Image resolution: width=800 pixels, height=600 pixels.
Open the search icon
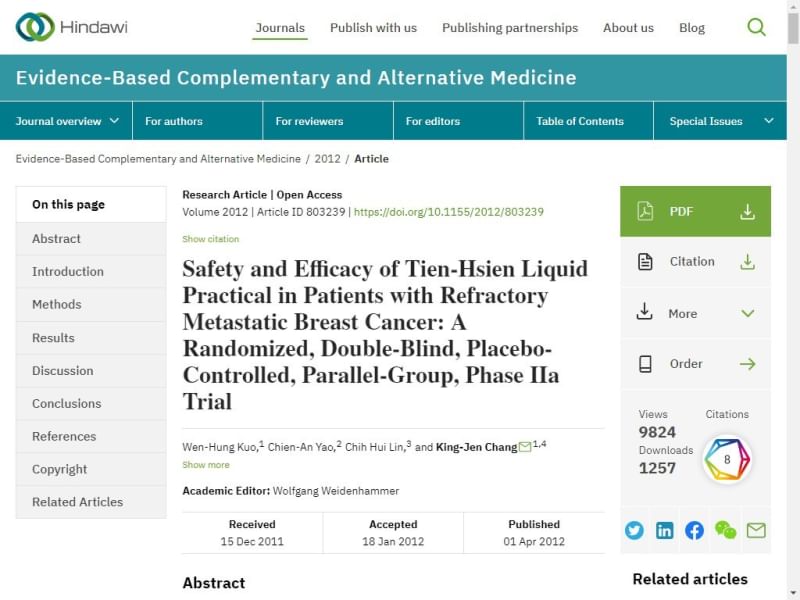click(x=757, y=27)
